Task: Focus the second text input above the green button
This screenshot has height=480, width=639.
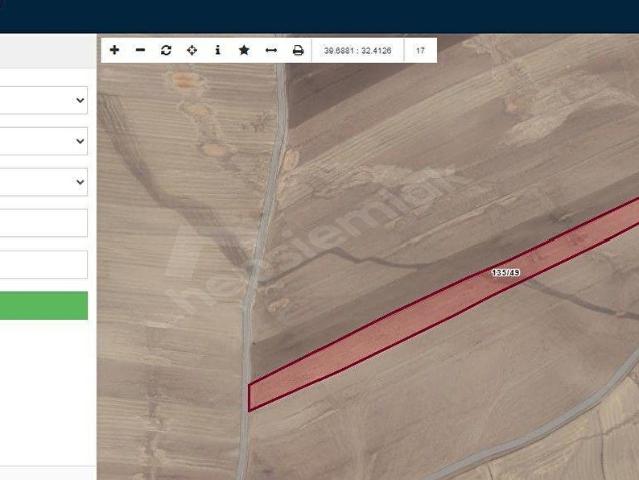Action: click(x=44, y=264)
